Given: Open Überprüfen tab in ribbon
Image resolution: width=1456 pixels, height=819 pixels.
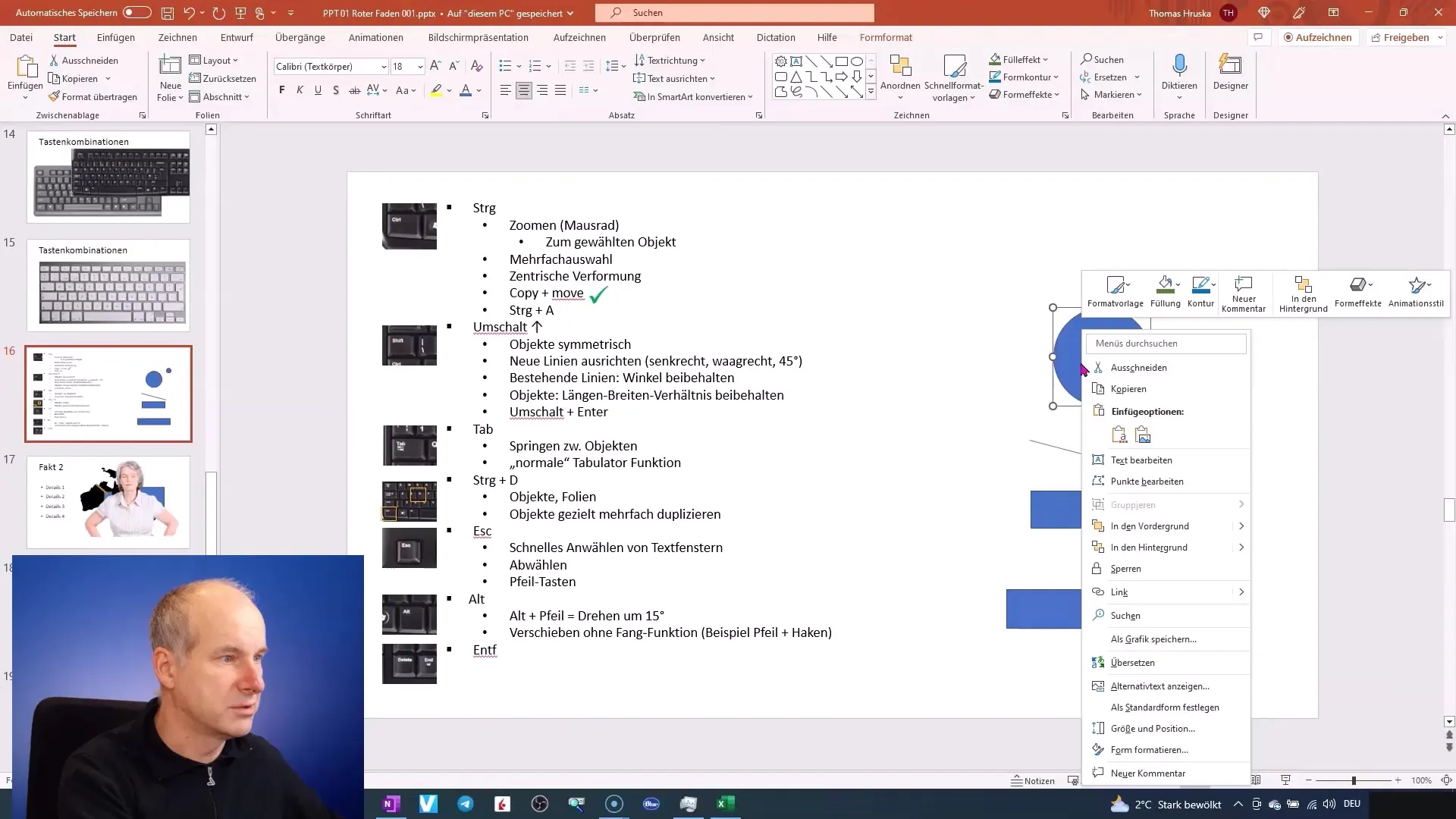Looking at the screenshot, I should point(654,37).
